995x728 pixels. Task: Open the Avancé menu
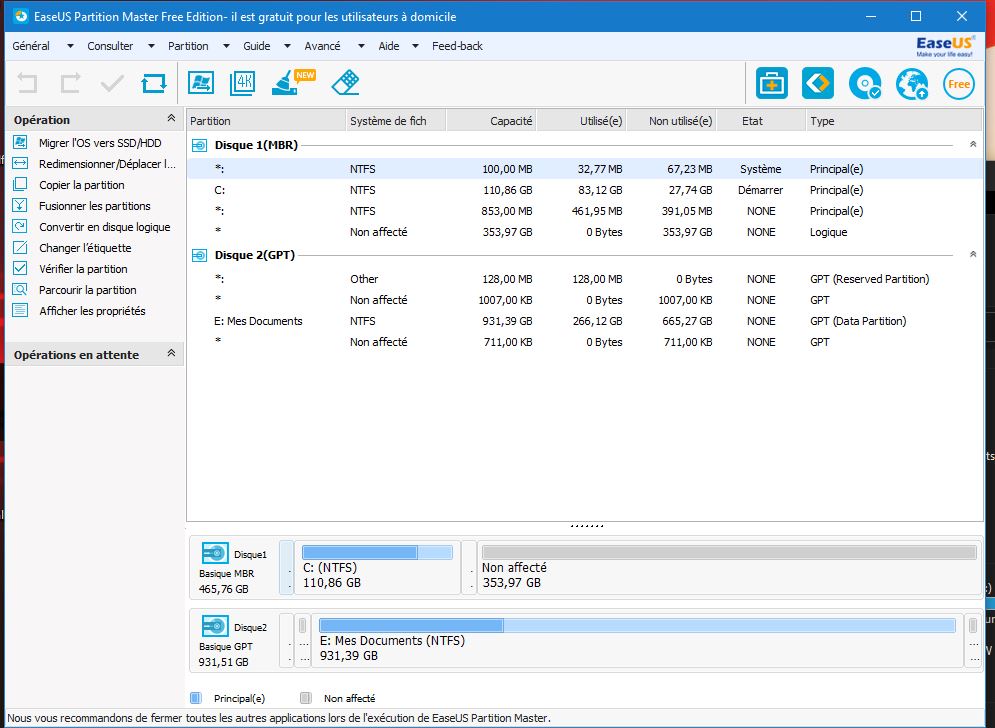pos(322,46)
